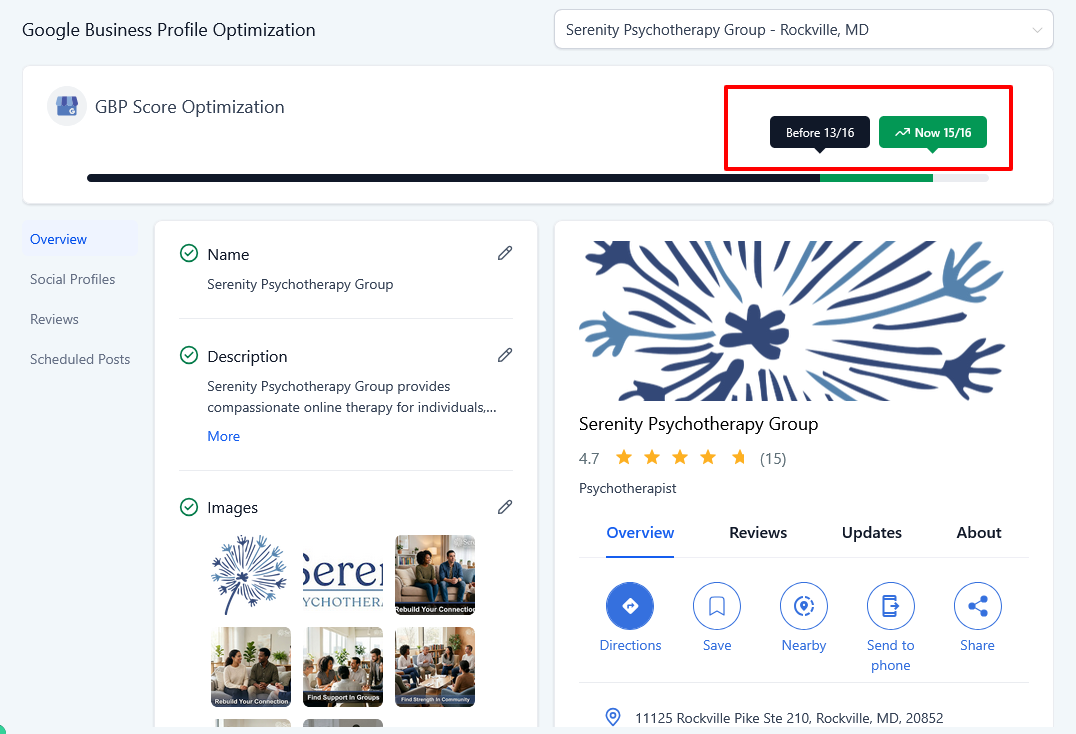Open top-right Rebuild Your Connection thumbnail

(435, 575)
